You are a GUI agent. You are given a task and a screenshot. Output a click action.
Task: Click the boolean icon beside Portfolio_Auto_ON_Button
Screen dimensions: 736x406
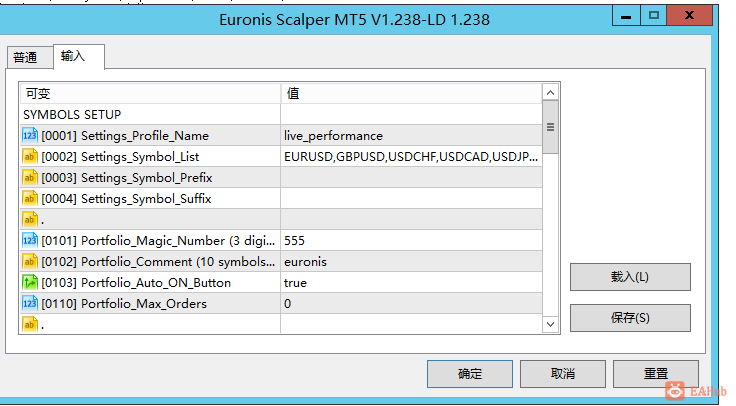point(30,283)
